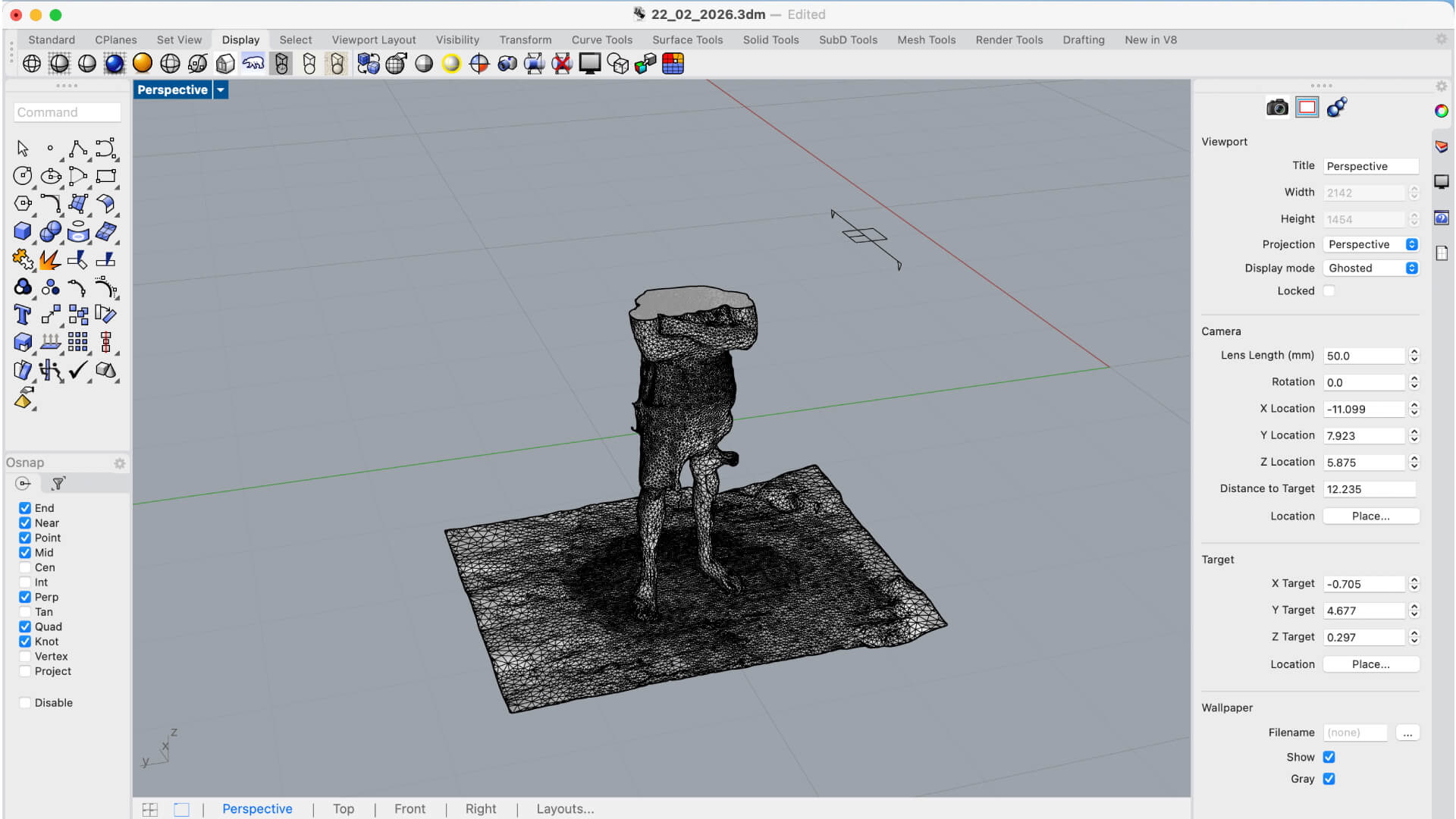1456x819 pixels.
Task: Uncheck the Near object snap
Action: pyautogui.click(x=25, y=522)
